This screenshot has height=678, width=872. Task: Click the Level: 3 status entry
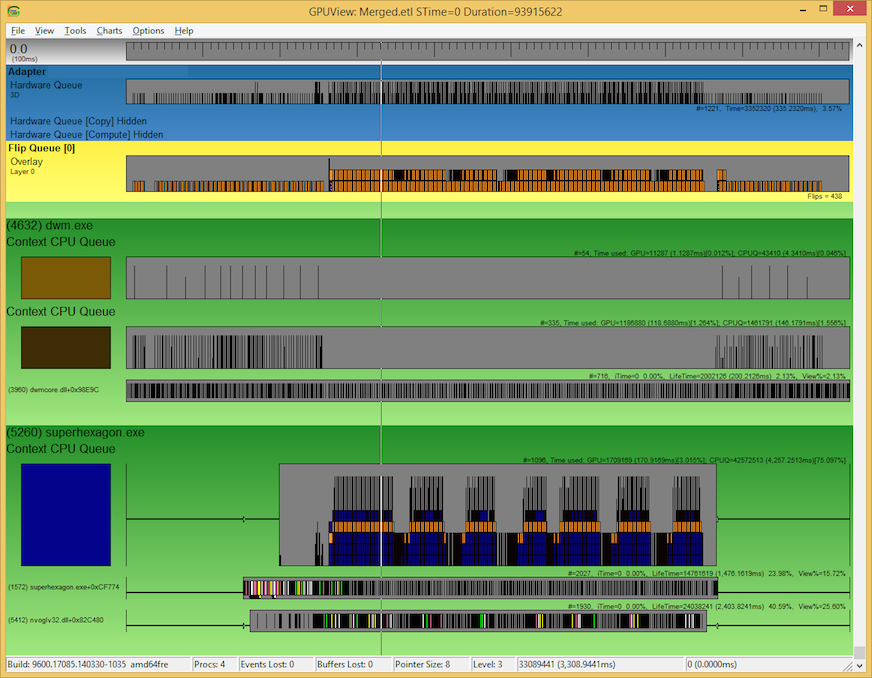pyautogui.click(x=488, y=664)
